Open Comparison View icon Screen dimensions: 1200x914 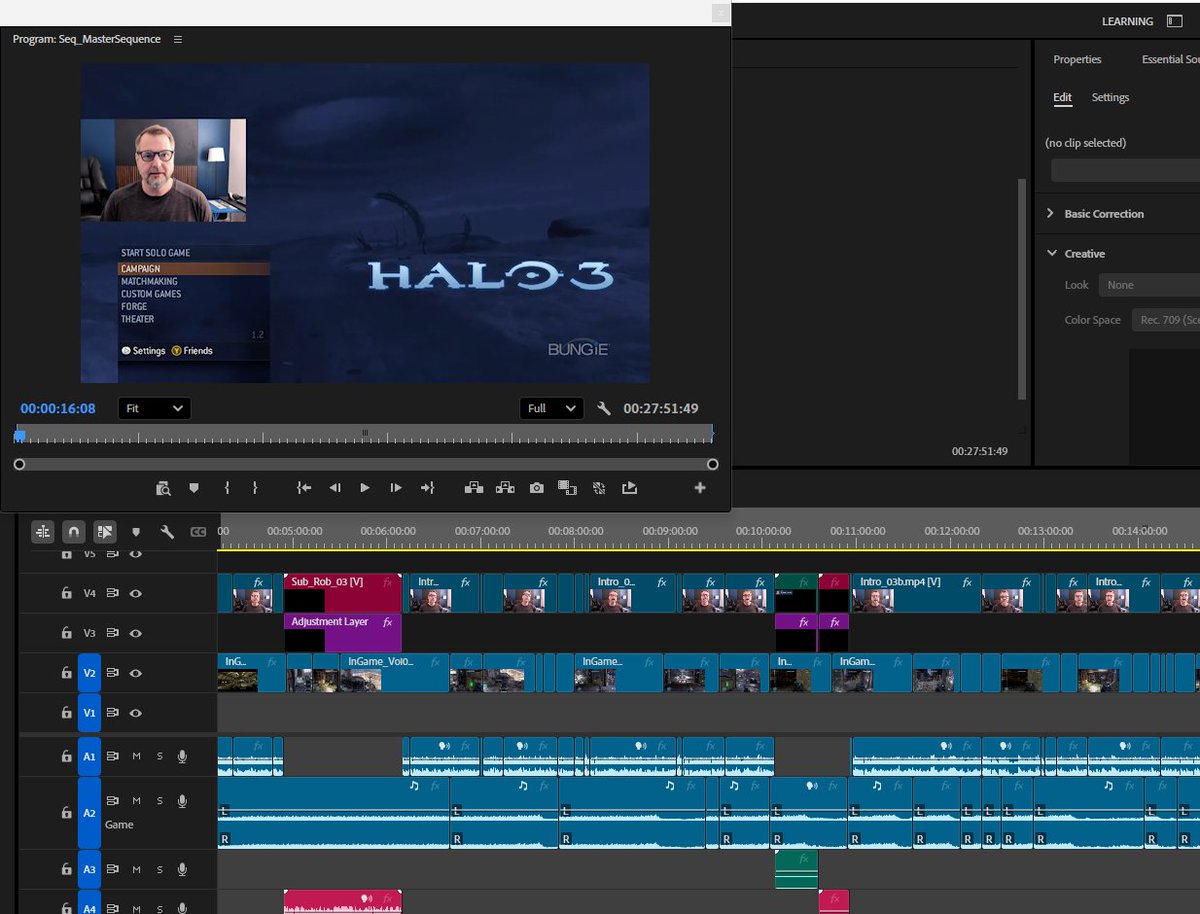[567, 488]
